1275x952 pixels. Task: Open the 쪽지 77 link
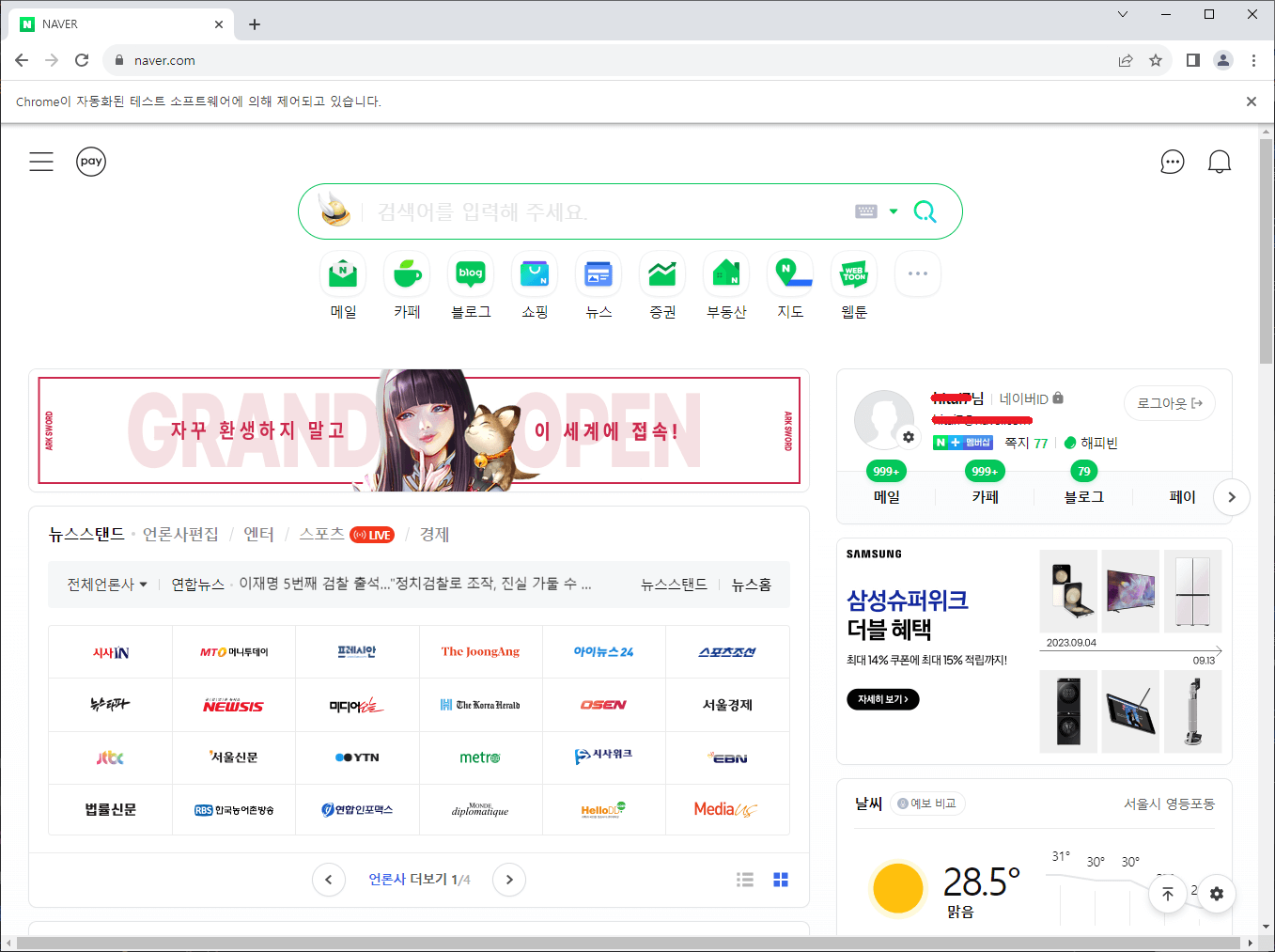[x=1026, y=443]
